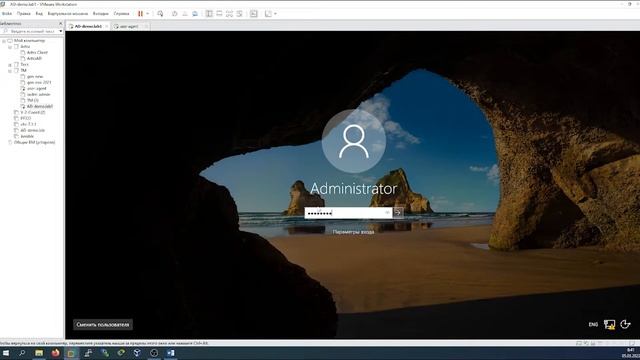The height and width of the screenshot is (360, 640).
Task: Collapse the Astra folder in the library
Action: 10,47
